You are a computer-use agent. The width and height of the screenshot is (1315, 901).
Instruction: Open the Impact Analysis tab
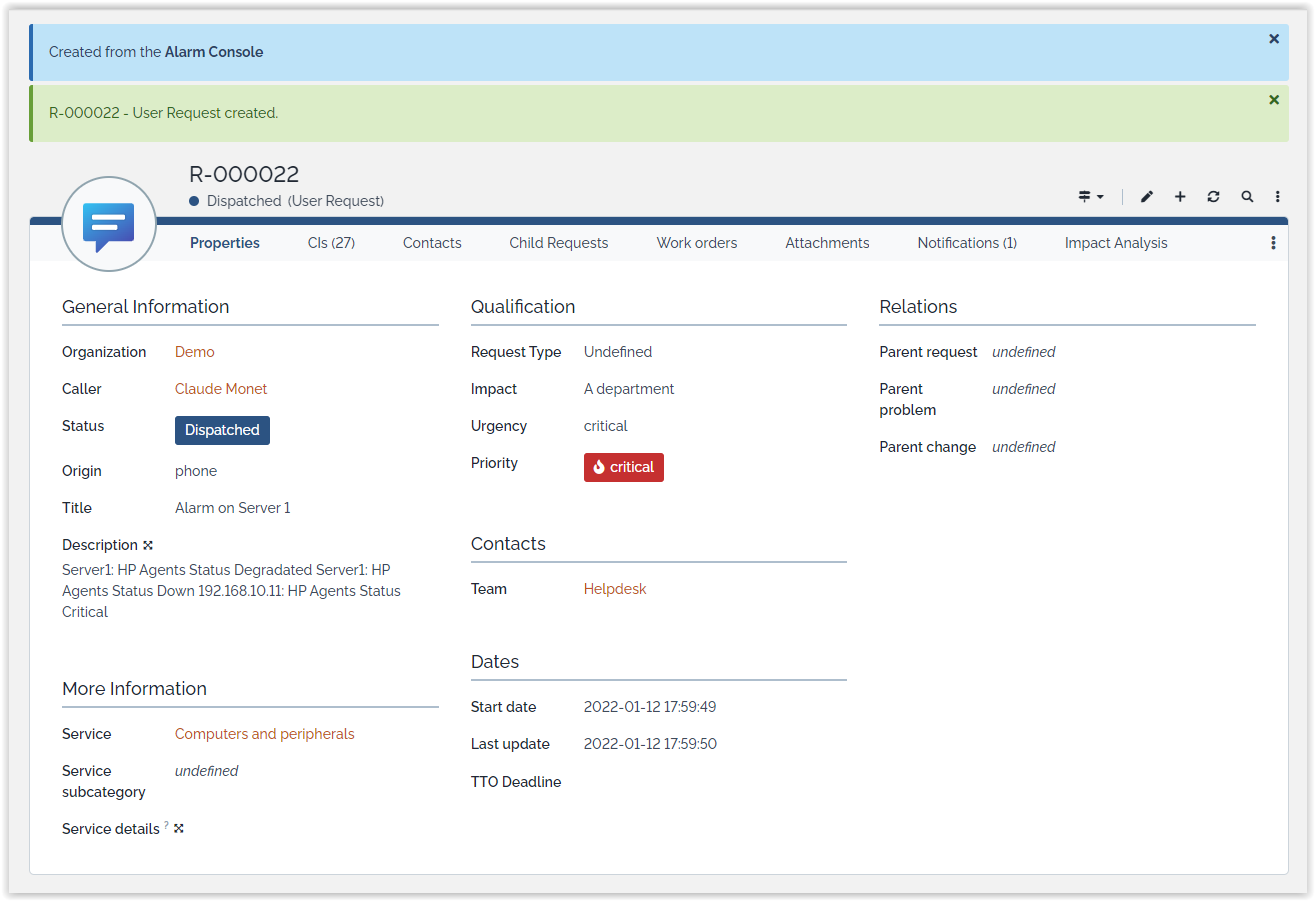1115,243
